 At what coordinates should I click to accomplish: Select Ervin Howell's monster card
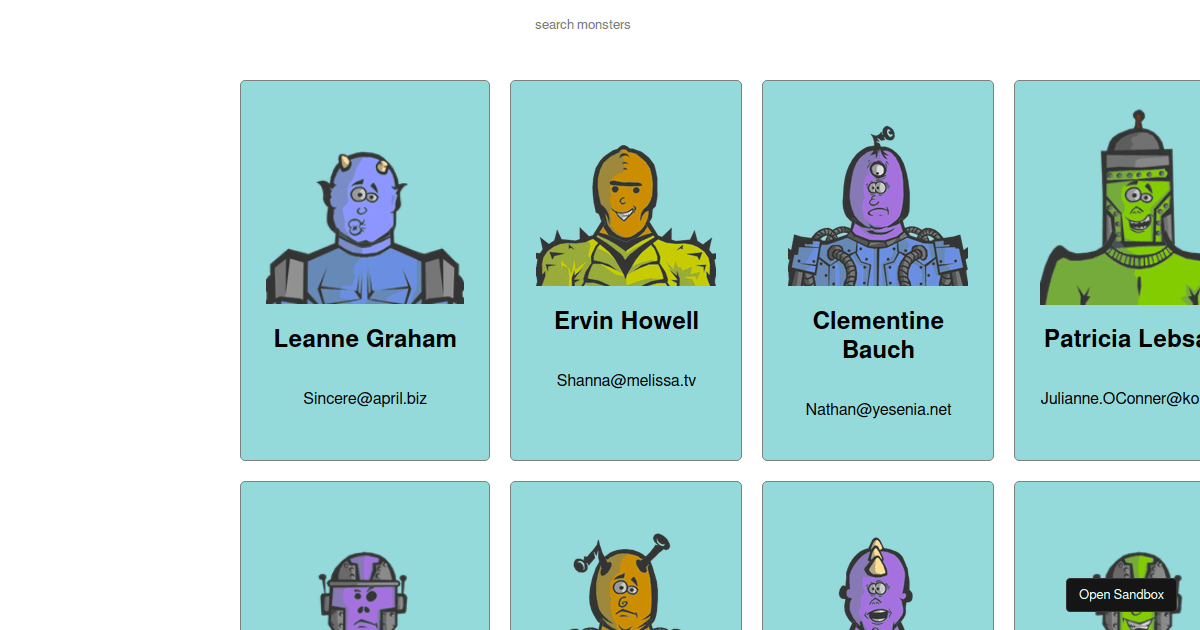pos(625,430)
